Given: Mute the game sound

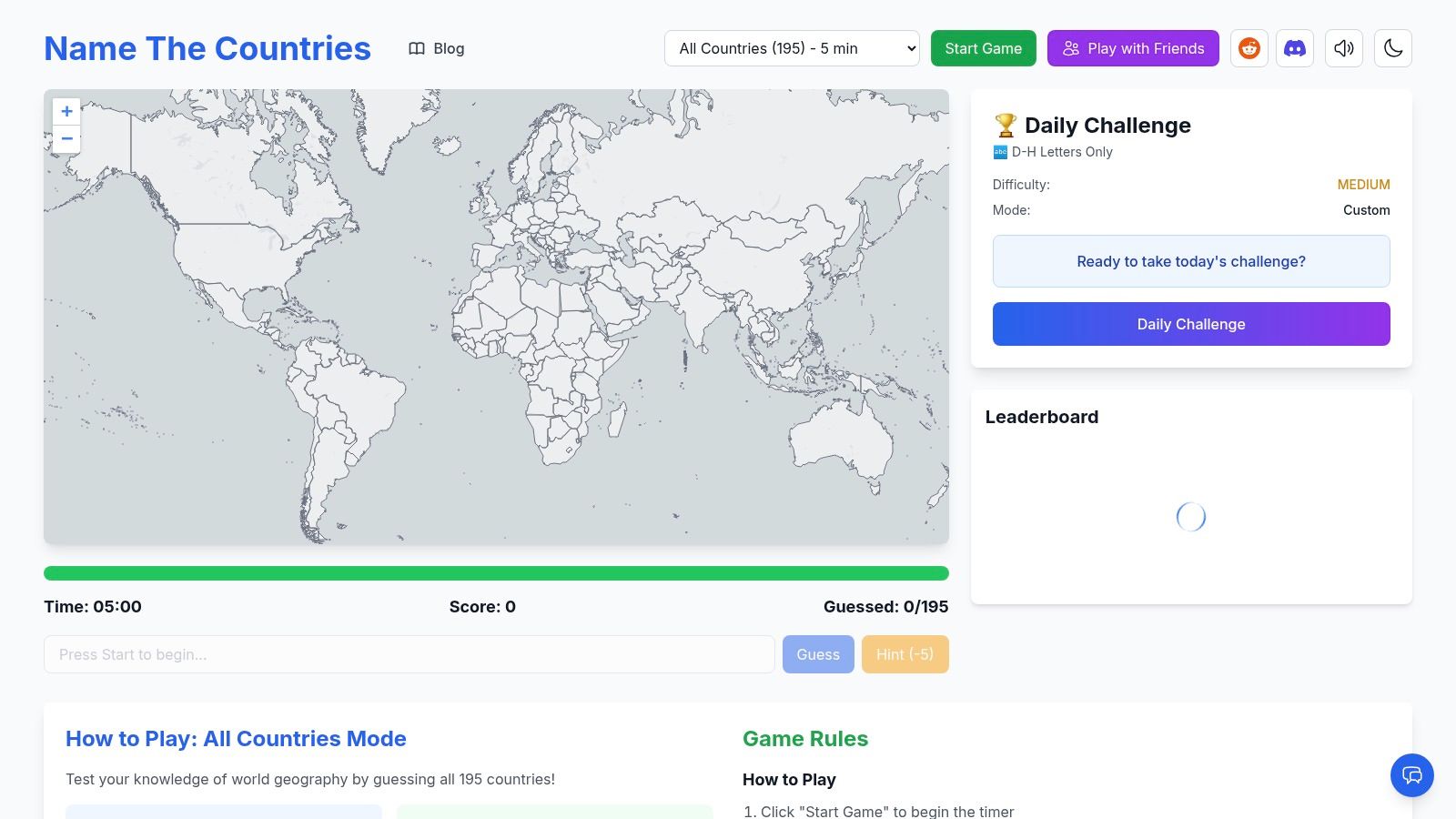Looking at the screenshot, I should pos(1343,48).
